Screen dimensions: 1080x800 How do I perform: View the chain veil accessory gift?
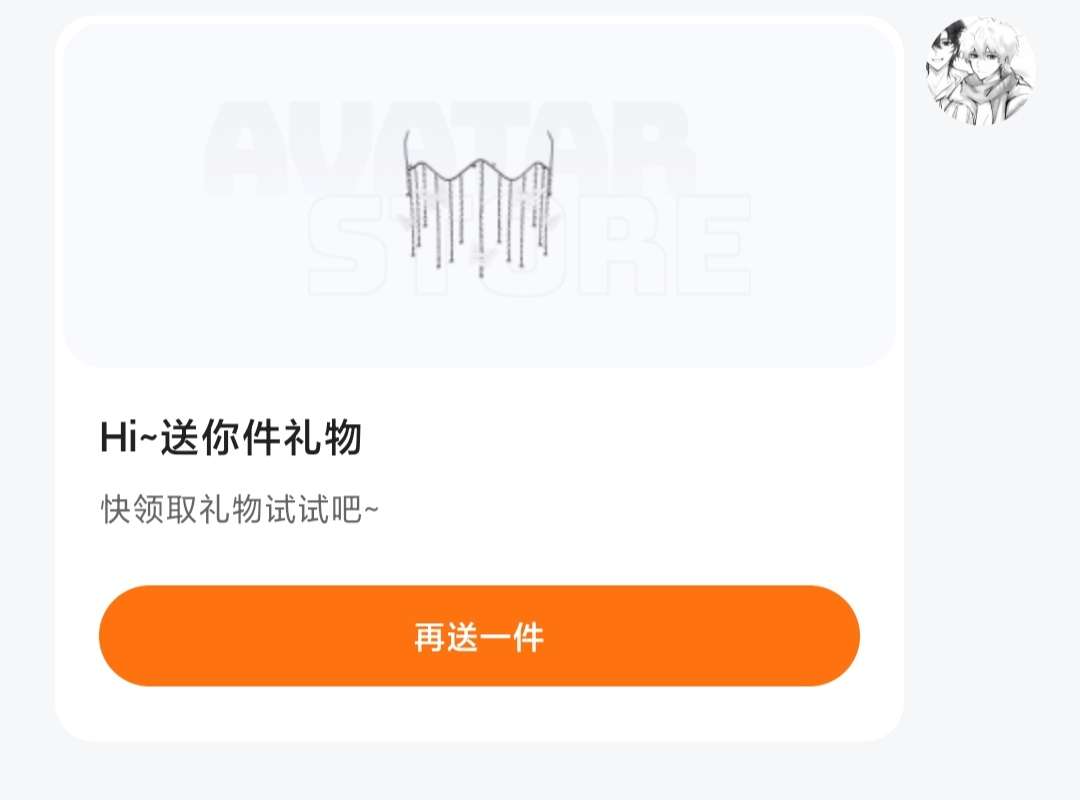pyautogui.click(x=479, y=203)
